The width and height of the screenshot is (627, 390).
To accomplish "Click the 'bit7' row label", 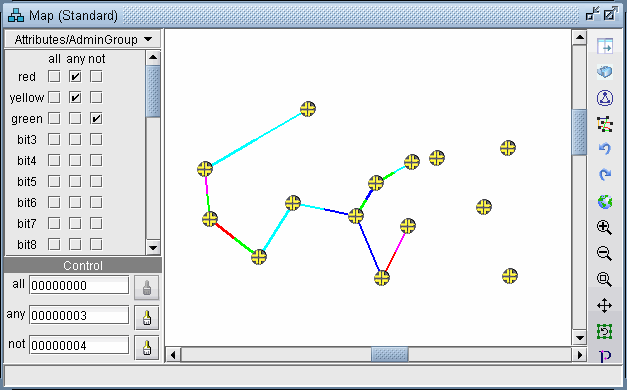I will (27, 223).
